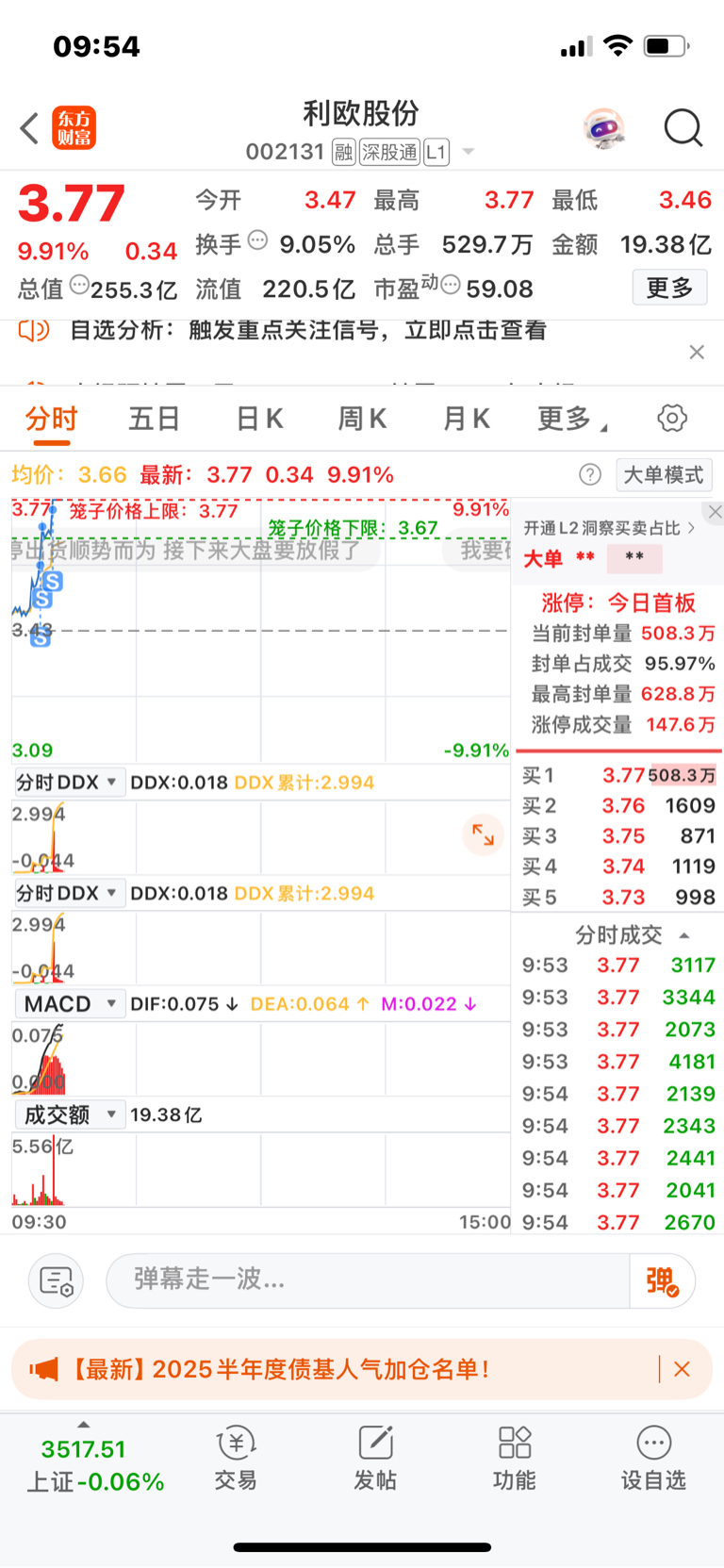724x1568 pixels.
Task: Close the L2 promotion panel
Action: point(715,512)
